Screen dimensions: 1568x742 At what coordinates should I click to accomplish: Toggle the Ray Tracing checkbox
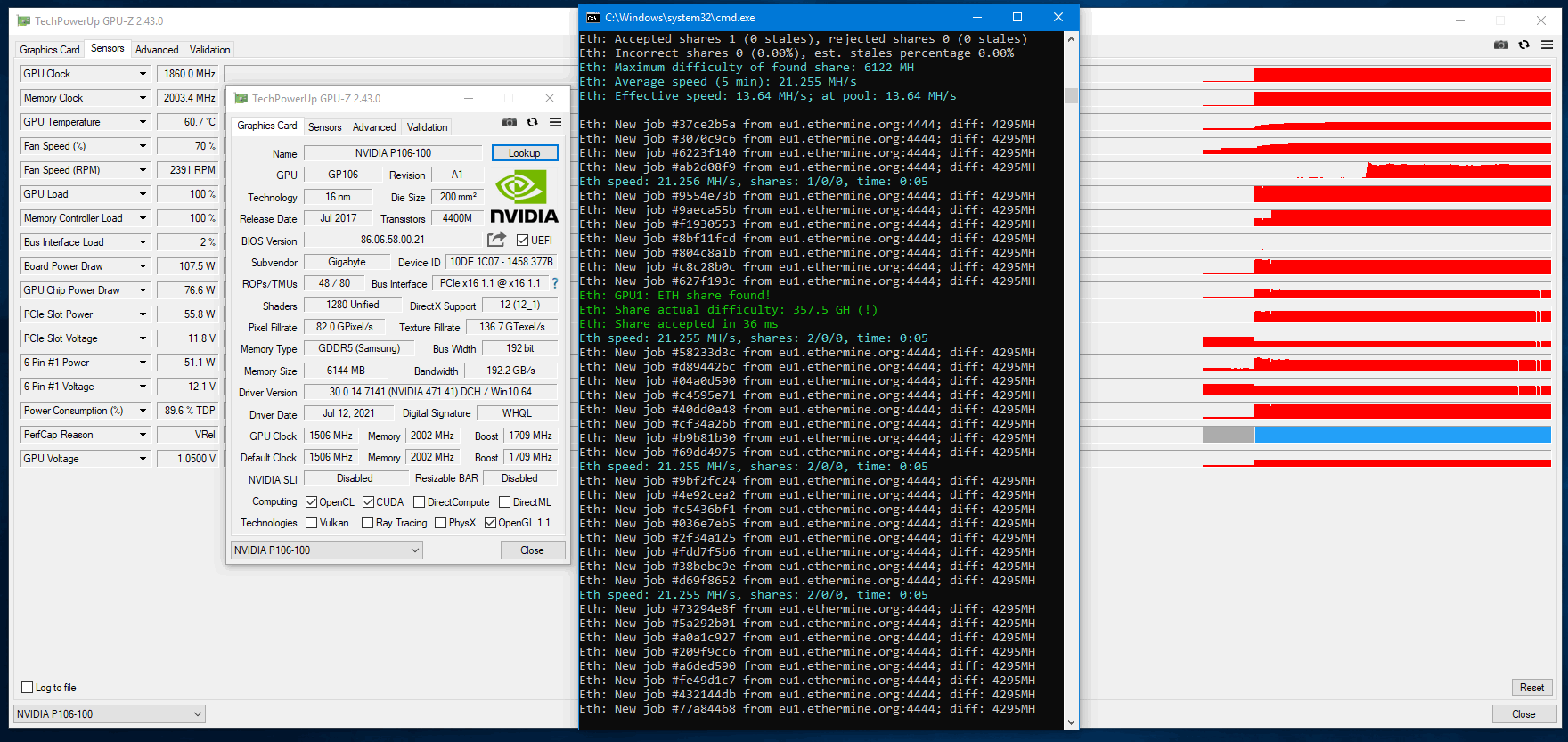pyautogui.click(x=367, y=523)
